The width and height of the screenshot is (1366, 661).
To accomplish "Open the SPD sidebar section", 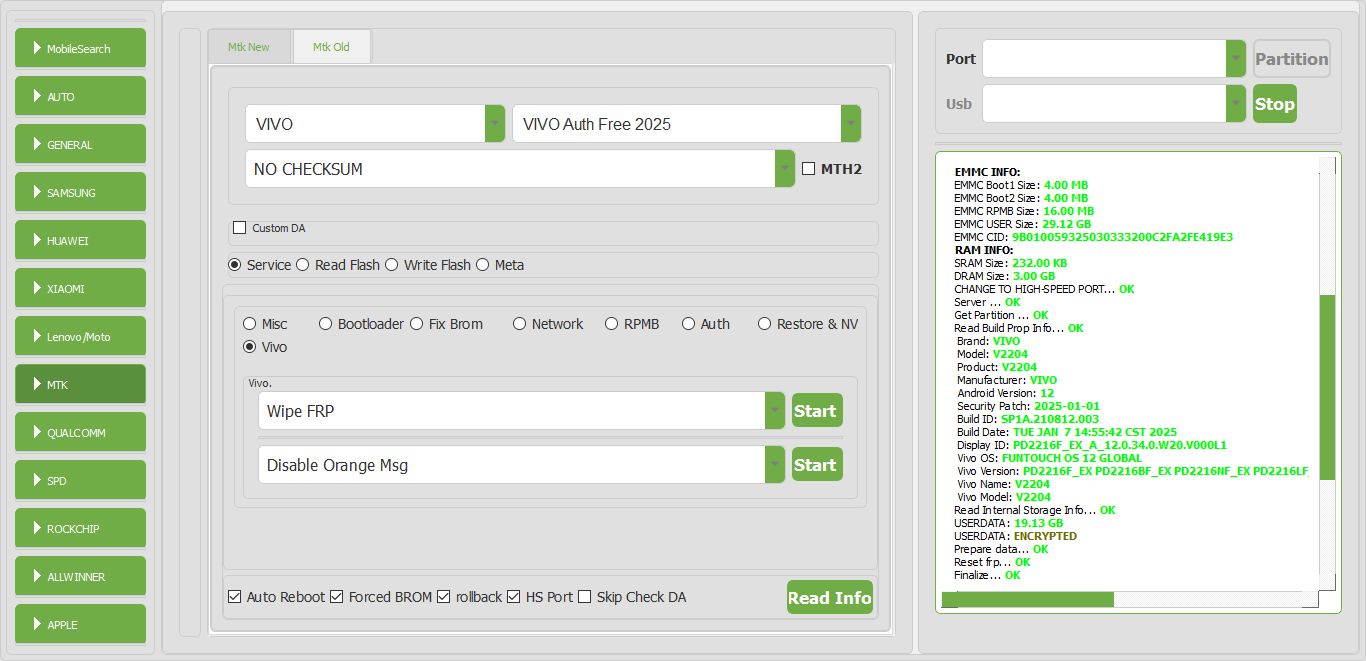I will 80,480.
